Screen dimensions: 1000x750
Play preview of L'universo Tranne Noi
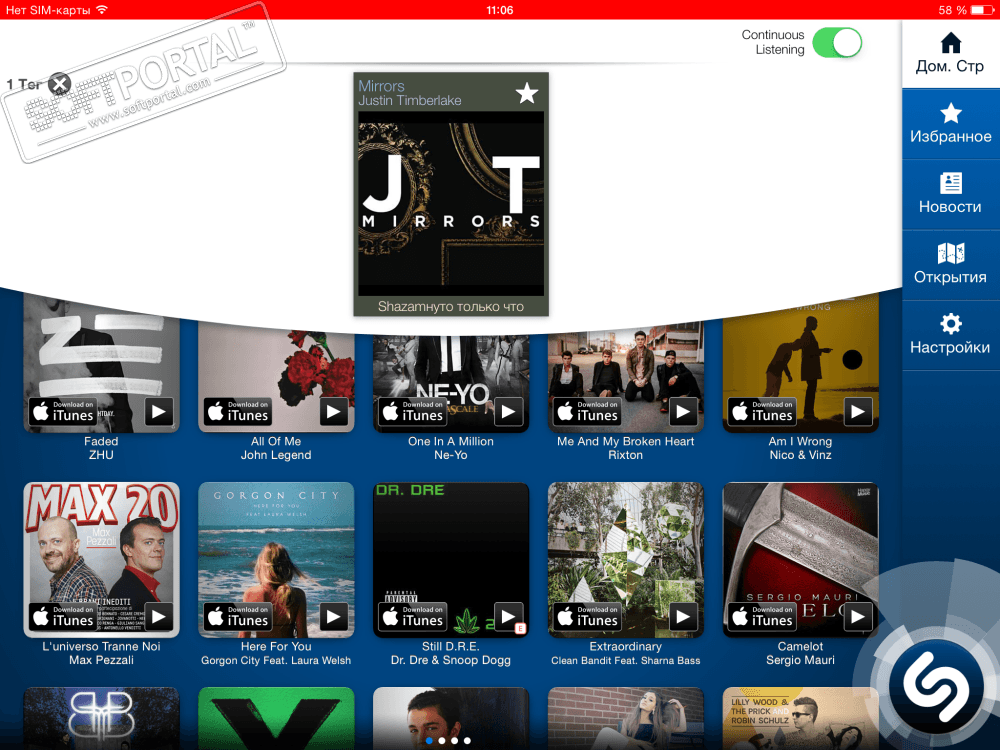click(159, 617)
